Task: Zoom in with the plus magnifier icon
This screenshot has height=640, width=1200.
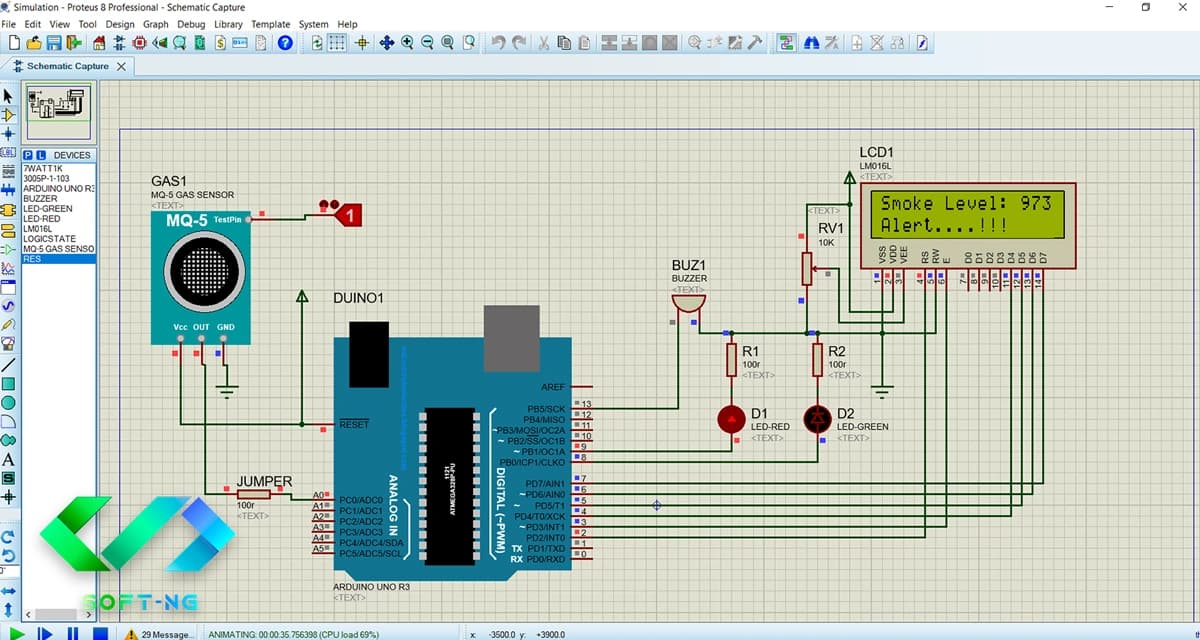Action: (407, 43)
